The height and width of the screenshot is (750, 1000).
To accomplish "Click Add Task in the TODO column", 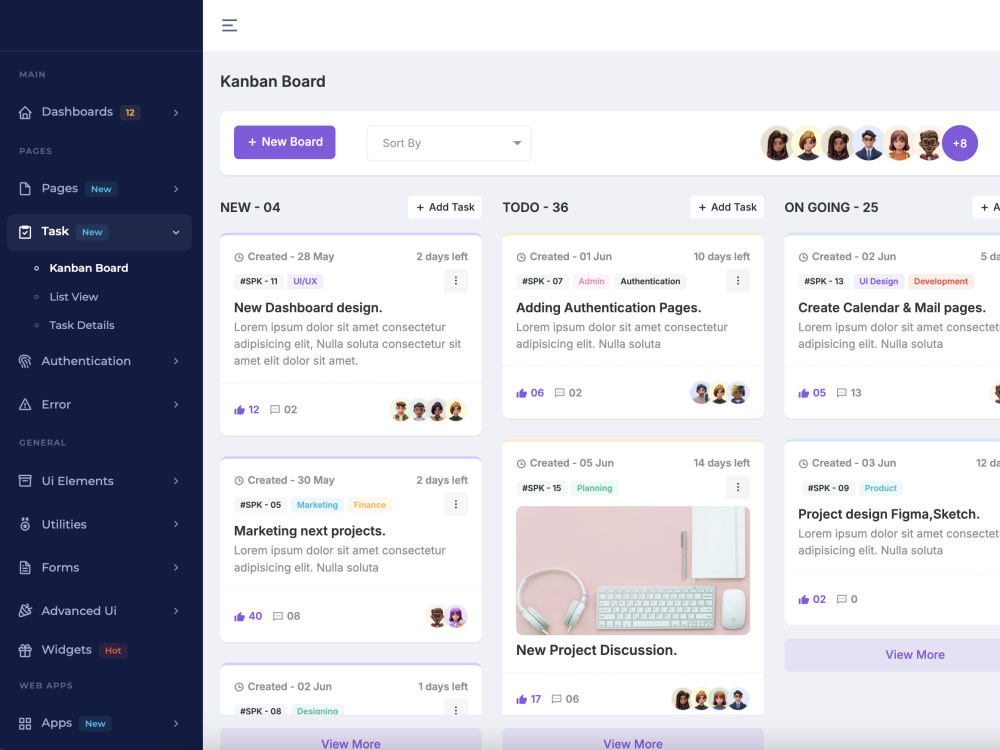I will 727,207.
